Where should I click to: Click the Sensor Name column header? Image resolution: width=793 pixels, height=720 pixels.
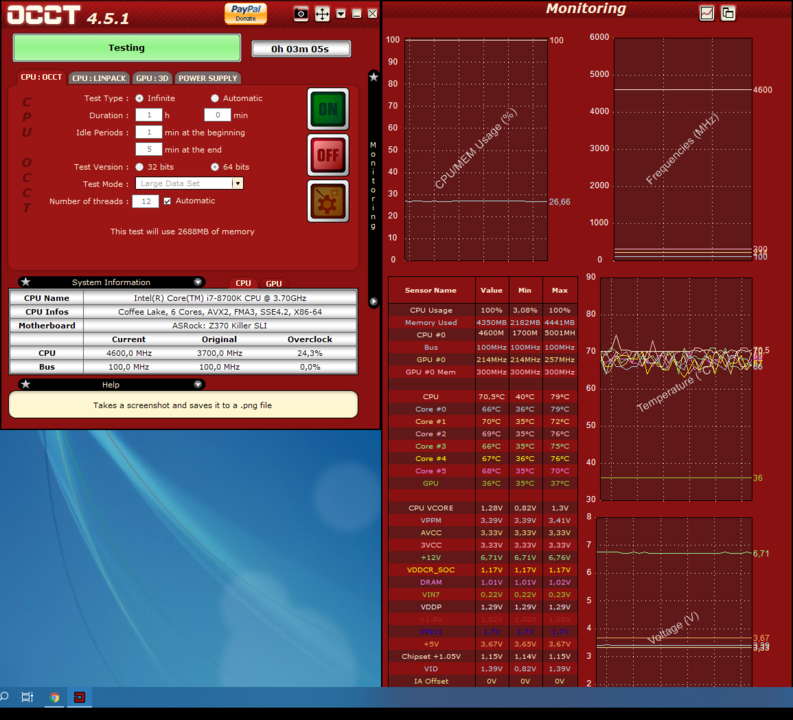pyautogui.click(x=431, y=290)
